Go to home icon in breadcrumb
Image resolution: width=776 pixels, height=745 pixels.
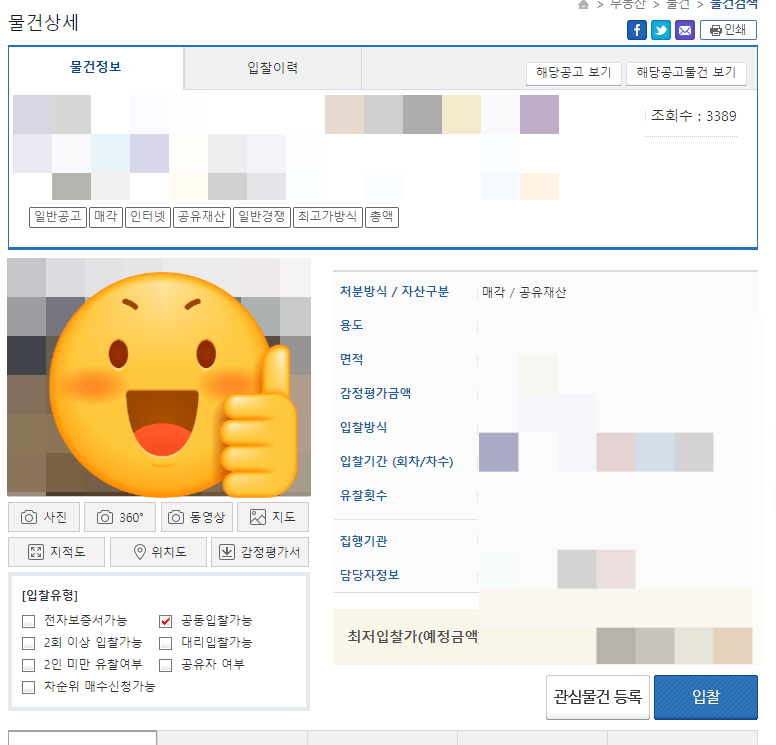click(583, 5)
